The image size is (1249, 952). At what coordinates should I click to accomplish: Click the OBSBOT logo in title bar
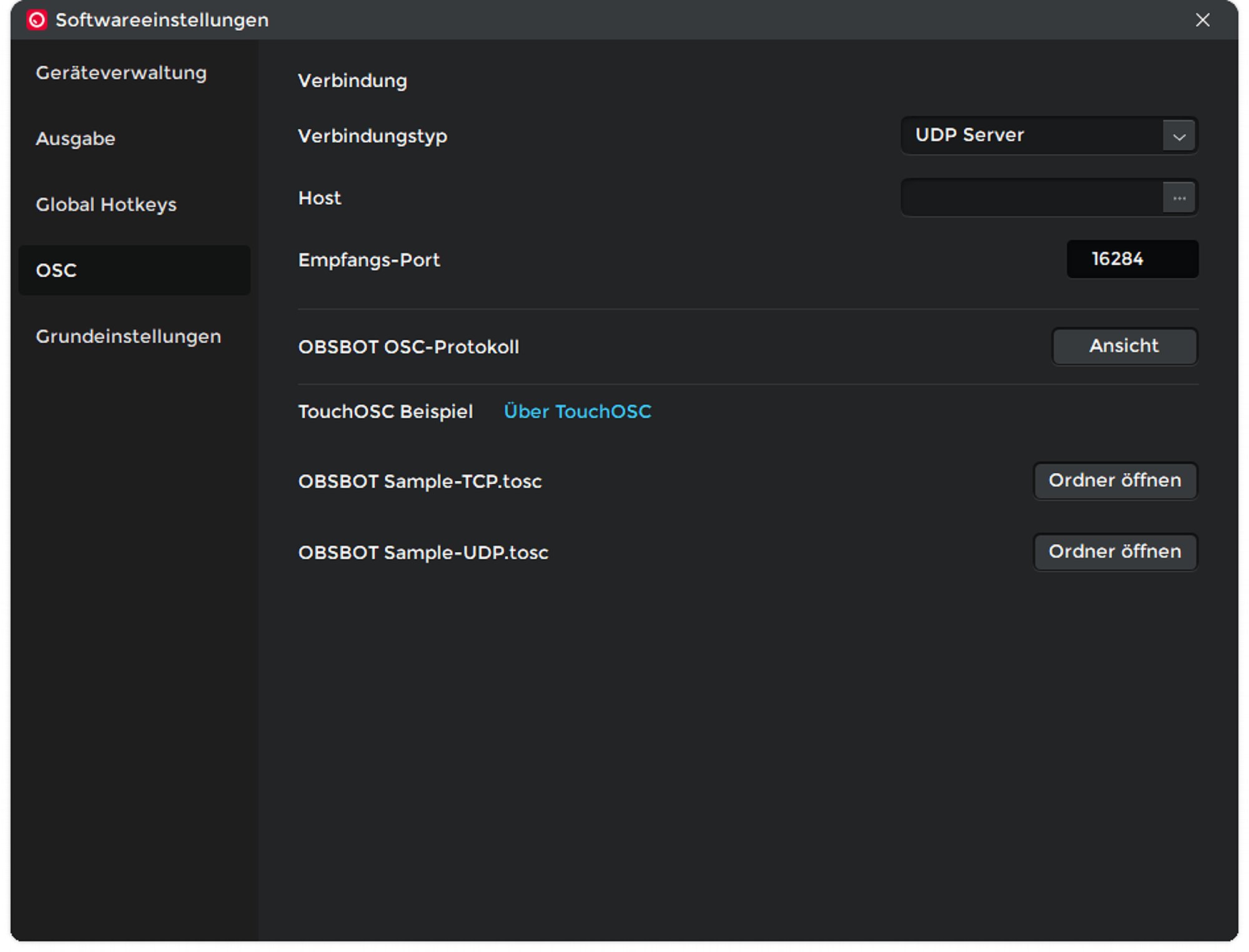[37, 20]
